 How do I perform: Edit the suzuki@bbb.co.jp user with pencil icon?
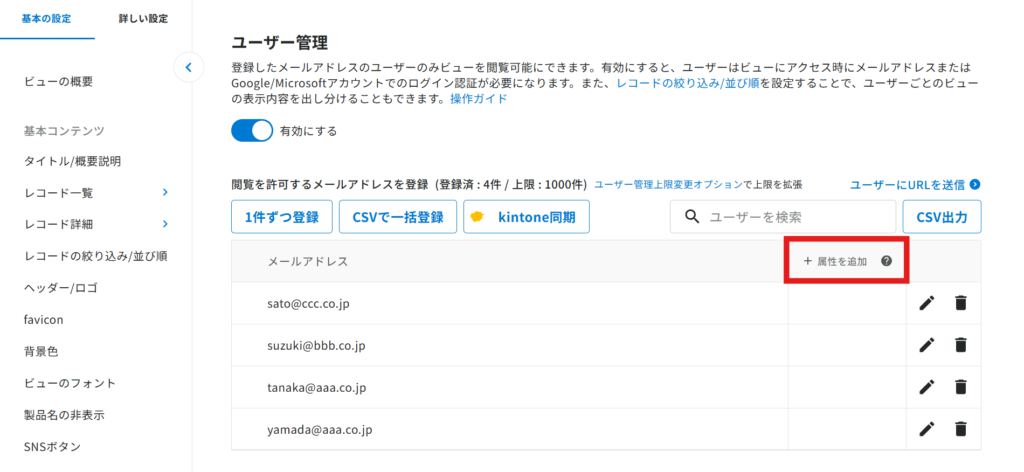tap(927, 345)
